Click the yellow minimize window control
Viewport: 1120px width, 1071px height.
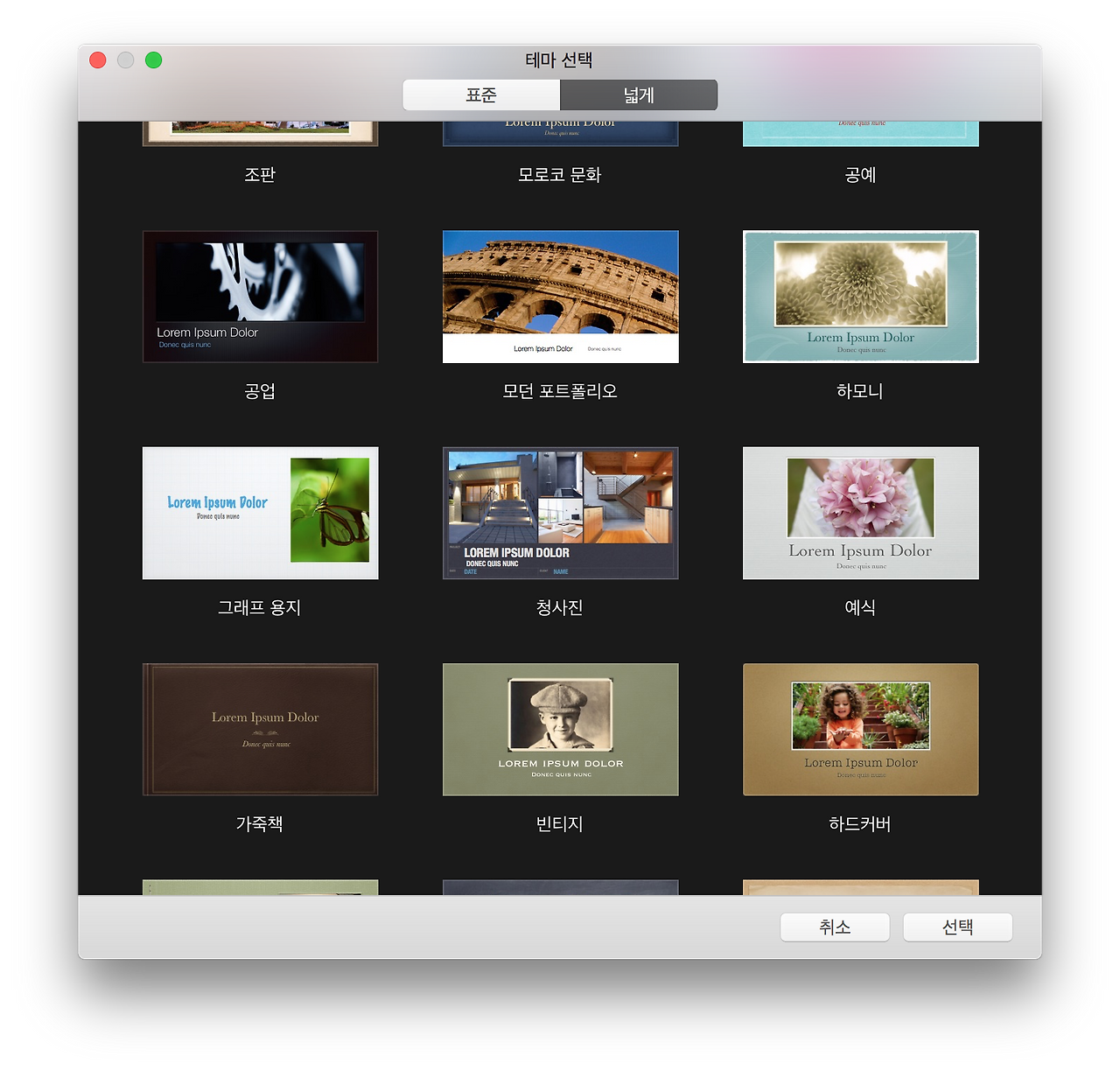tap(125, 59)
